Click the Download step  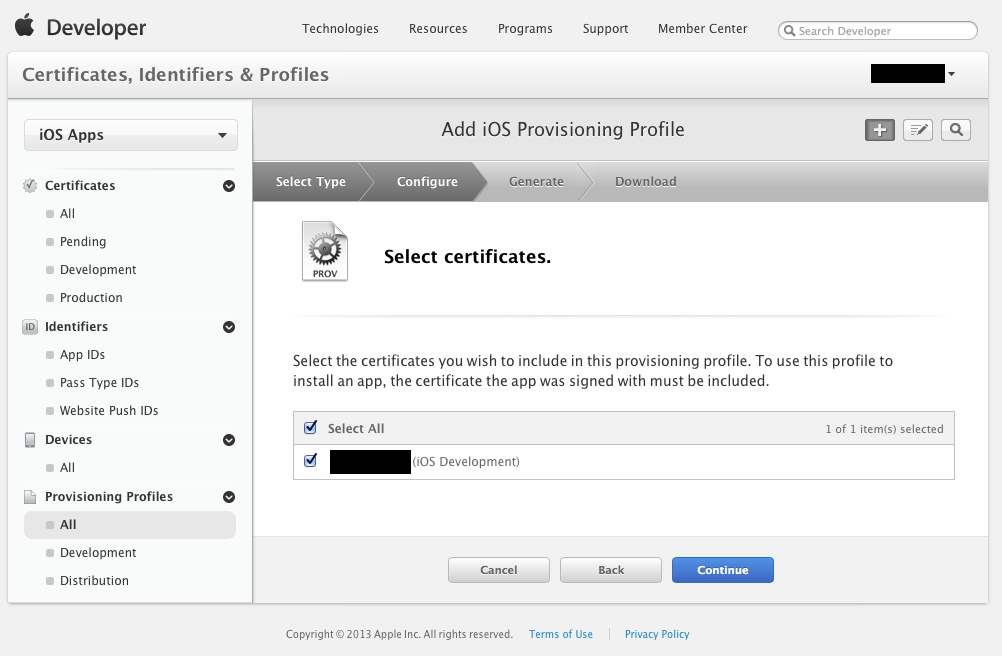click(645, 181)
